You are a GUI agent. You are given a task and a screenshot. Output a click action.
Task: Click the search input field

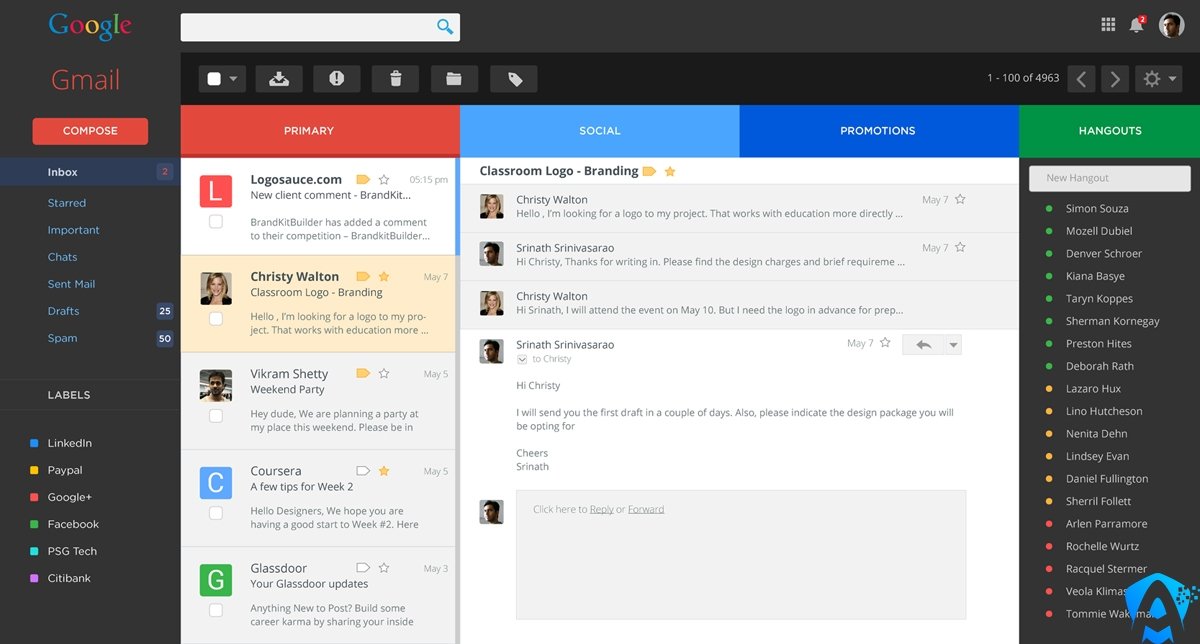tap(320, 27)
